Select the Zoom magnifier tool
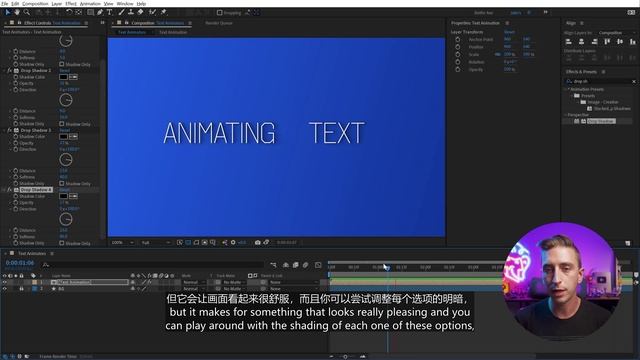This screenshot has width=640, height=360. point(27,12)
